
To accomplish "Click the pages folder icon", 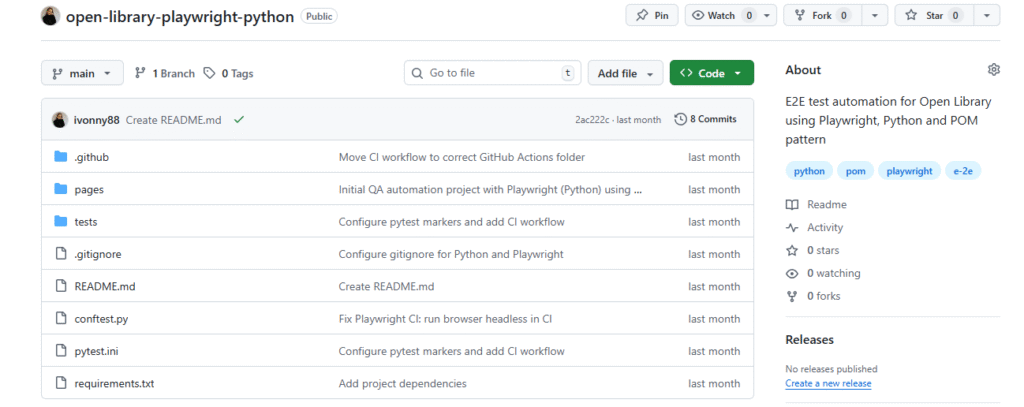I will (61, 189).
